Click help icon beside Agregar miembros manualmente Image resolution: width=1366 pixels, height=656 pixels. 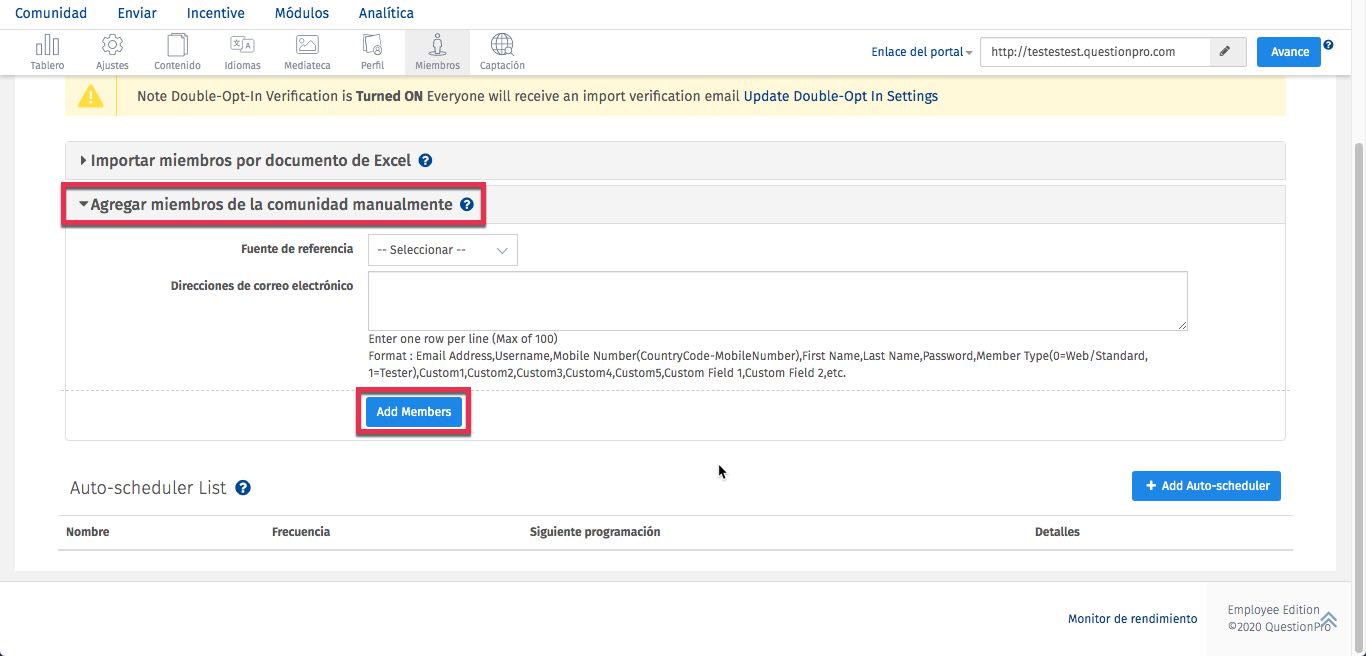click(466, 205)
